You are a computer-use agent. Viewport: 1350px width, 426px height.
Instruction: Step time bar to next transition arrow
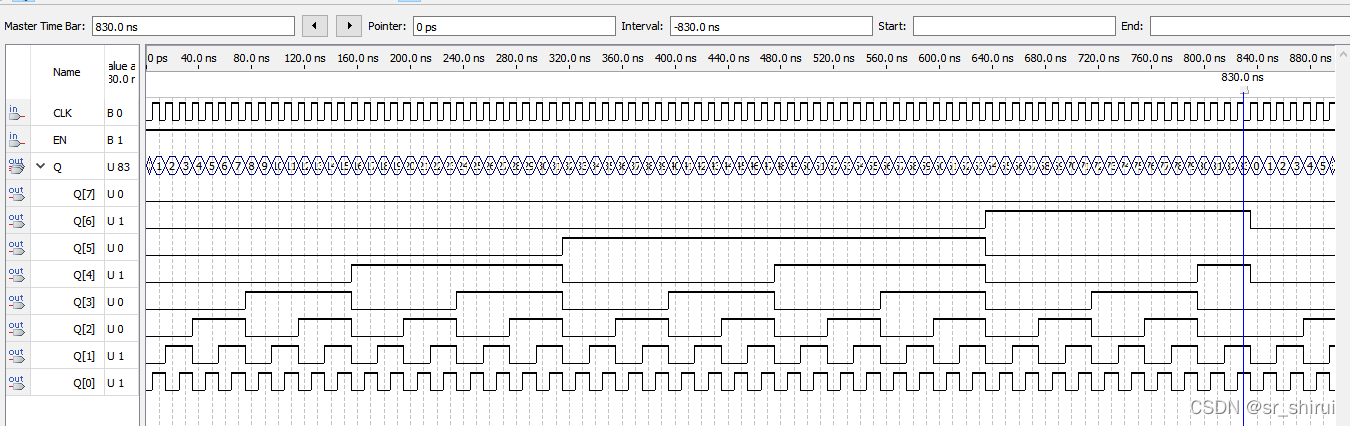[349, 26]
